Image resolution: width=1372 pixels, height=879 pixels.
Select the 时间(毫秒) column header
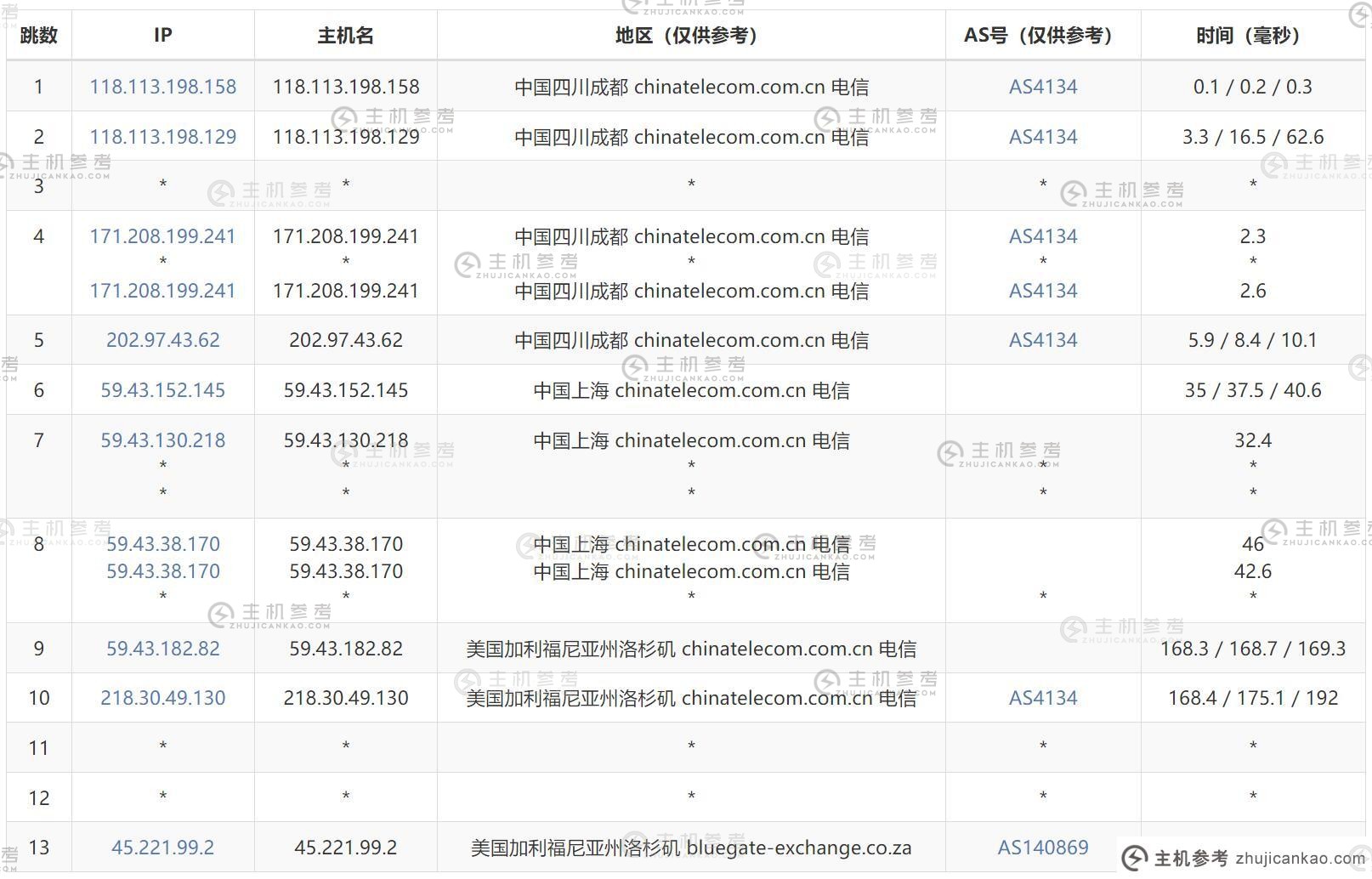1253,35
